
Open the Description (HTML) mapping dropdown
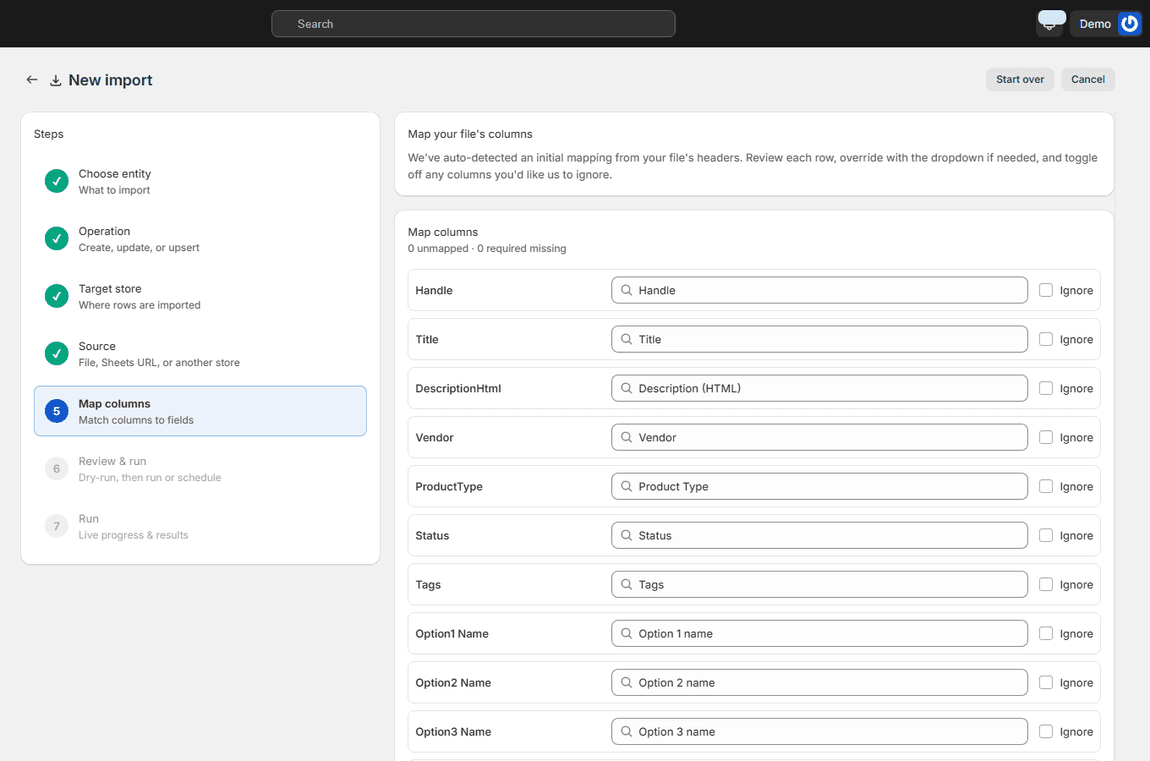819,389
